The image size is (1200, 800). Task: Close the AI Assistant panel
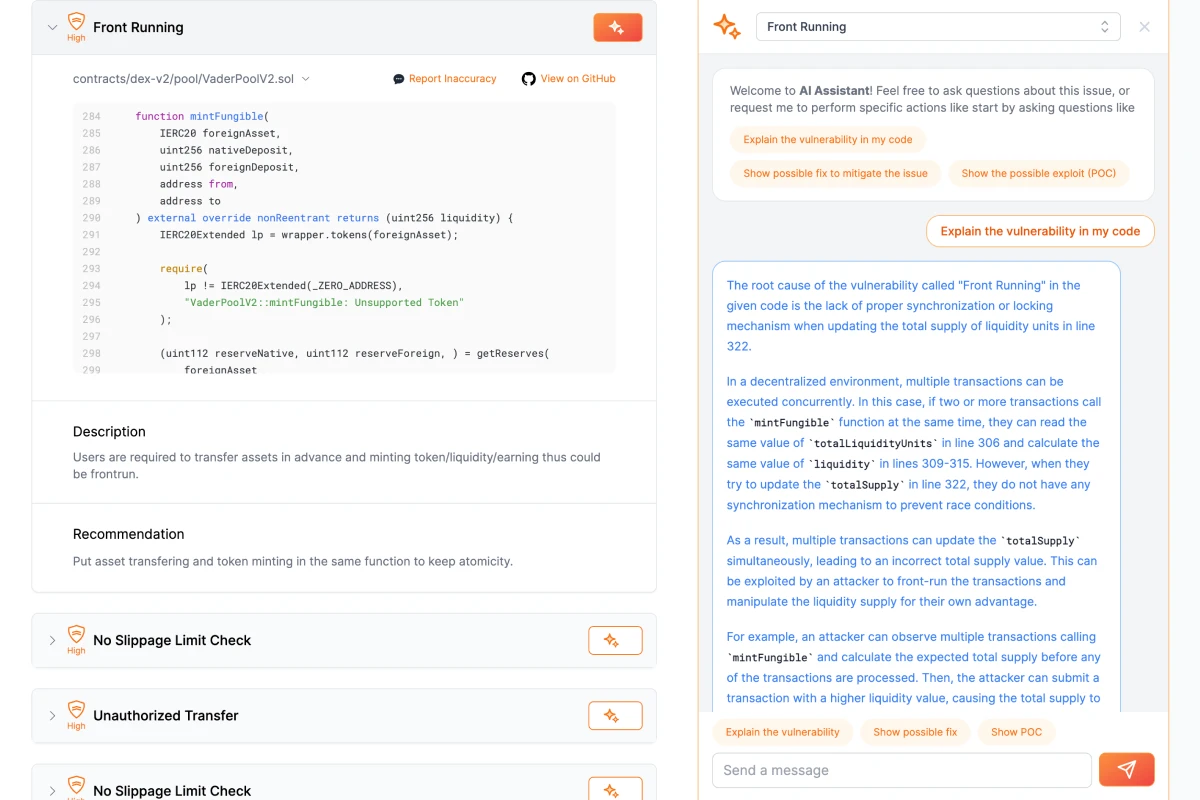(x=1144, y=27)
